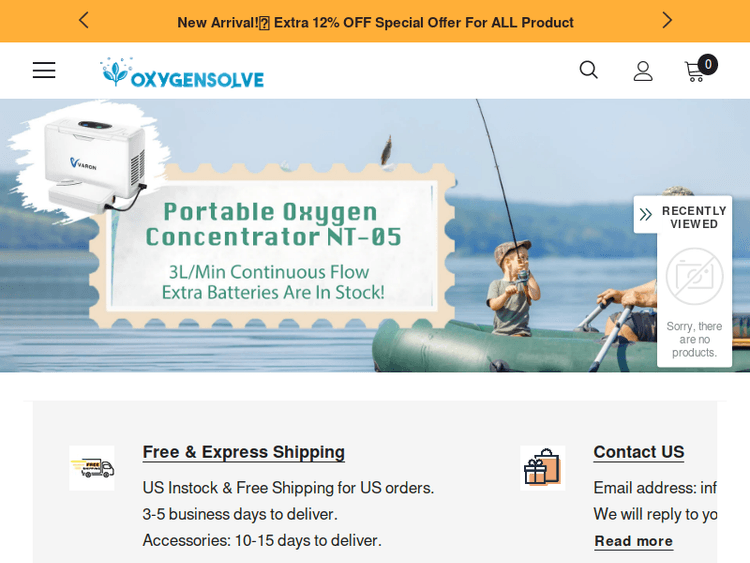Open the Contact US heading link
The image size is (750, 563).
pos(639,452)
